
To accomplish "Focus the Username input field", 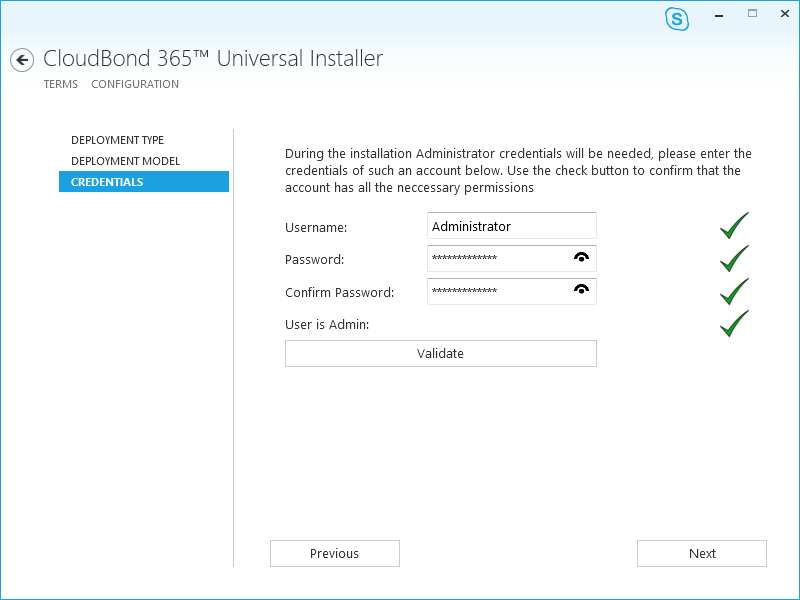I will point(512,226).
